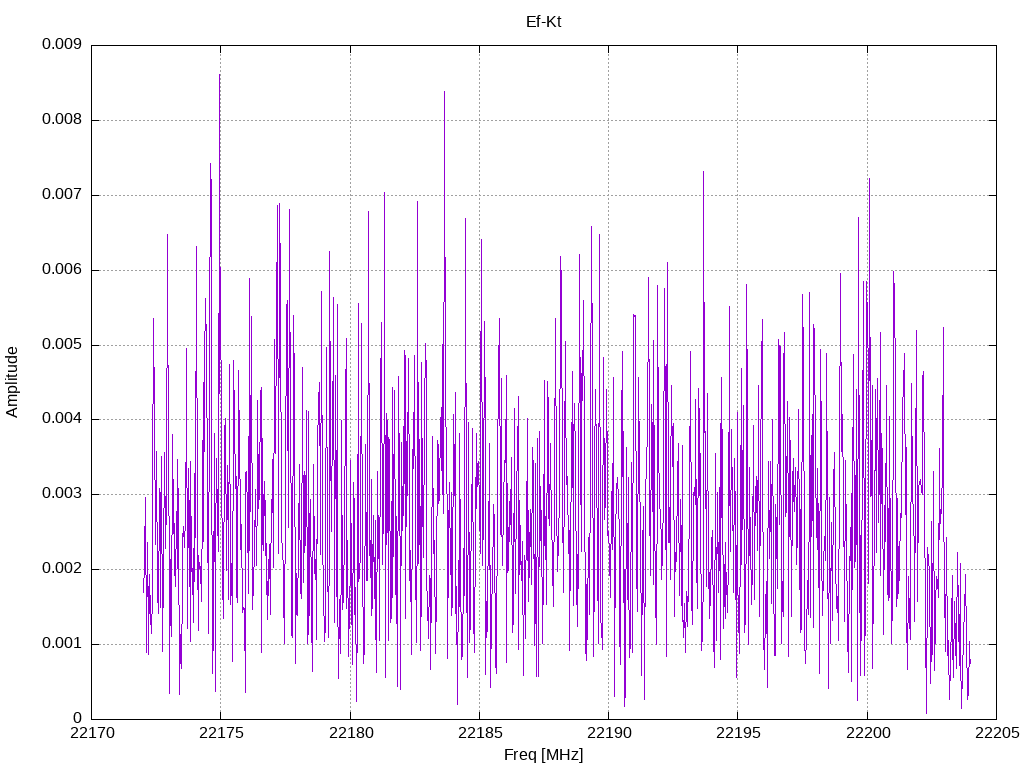This screenshot has width=1024, height=768.
Task: Click the x-axis tick label 22180
Action: click(x=350, y=733)
